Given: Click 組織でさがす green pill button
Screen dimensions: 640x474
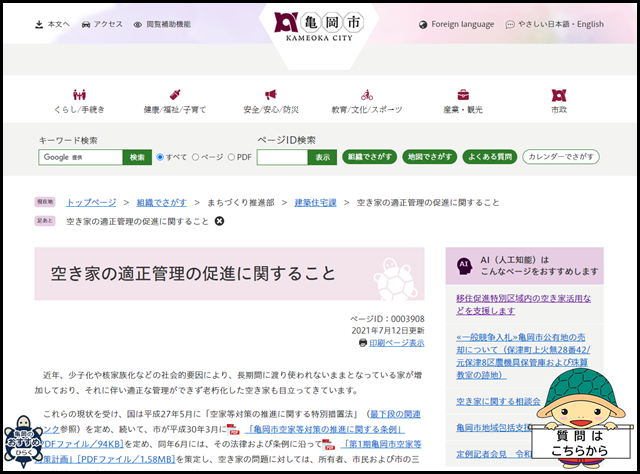Looking at the screenshot, I should pyautogui.click(x=369, y=157).
